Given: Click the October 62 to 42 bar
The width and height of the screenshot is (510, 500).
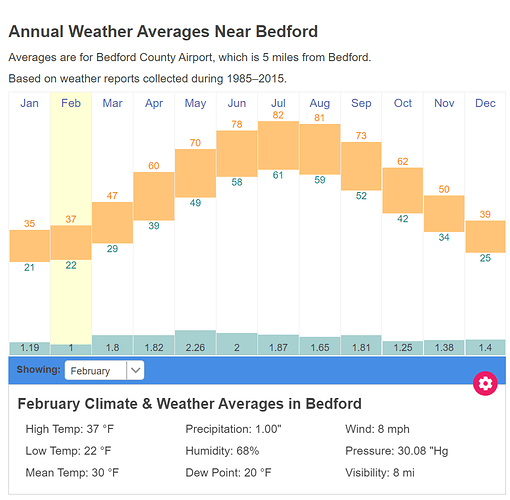Looking at the screenshot, I should (x=403, y=190).
